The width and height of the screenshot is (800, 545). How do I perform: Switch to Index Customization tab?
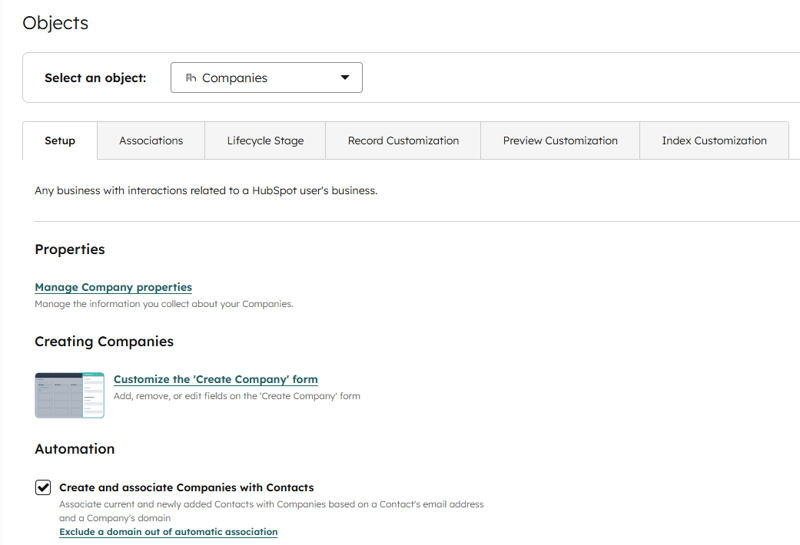(x=714, y=141)
